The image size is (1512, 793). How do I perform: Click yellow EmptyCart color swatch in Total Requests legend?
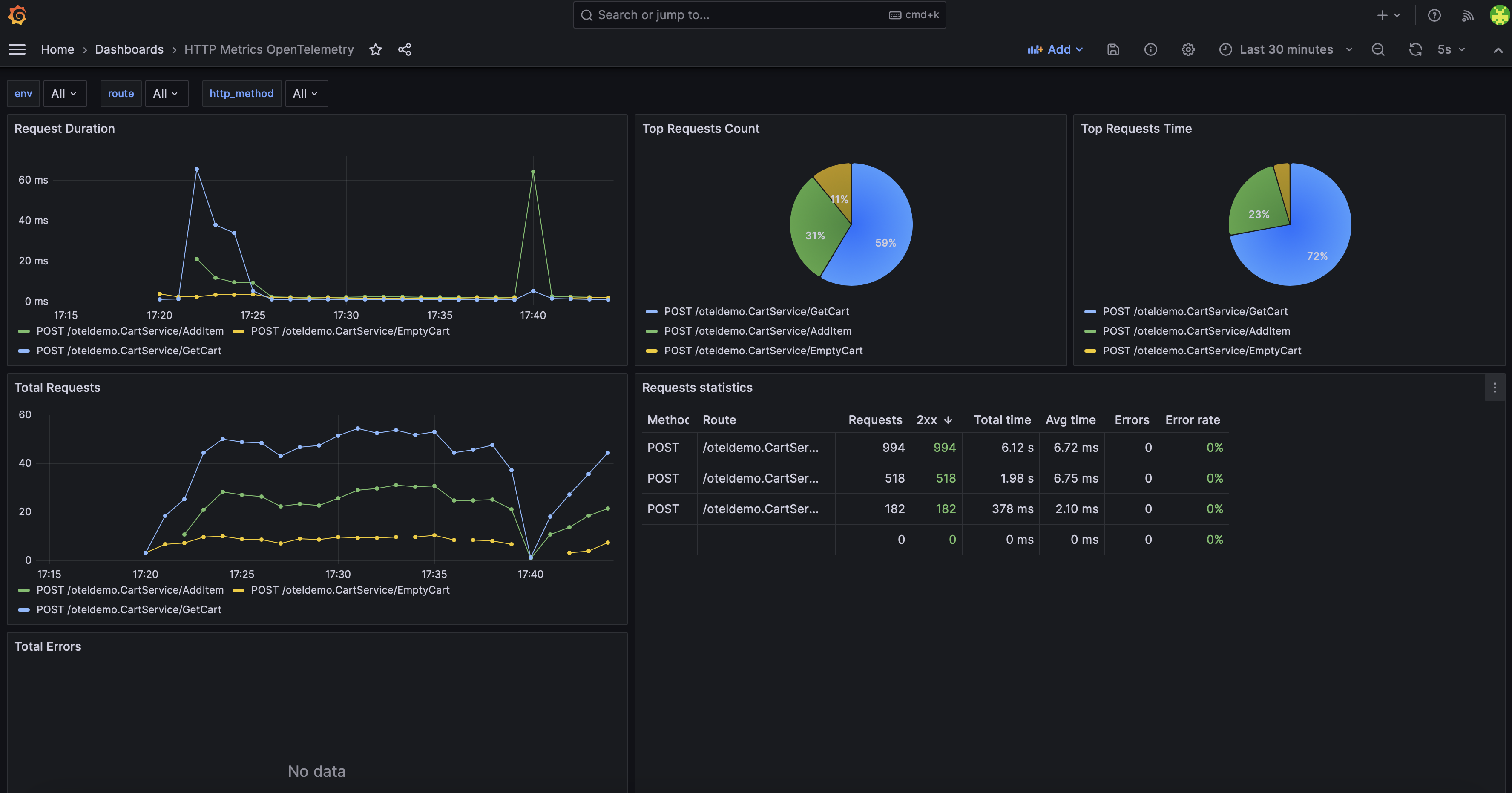pos(239,590)
